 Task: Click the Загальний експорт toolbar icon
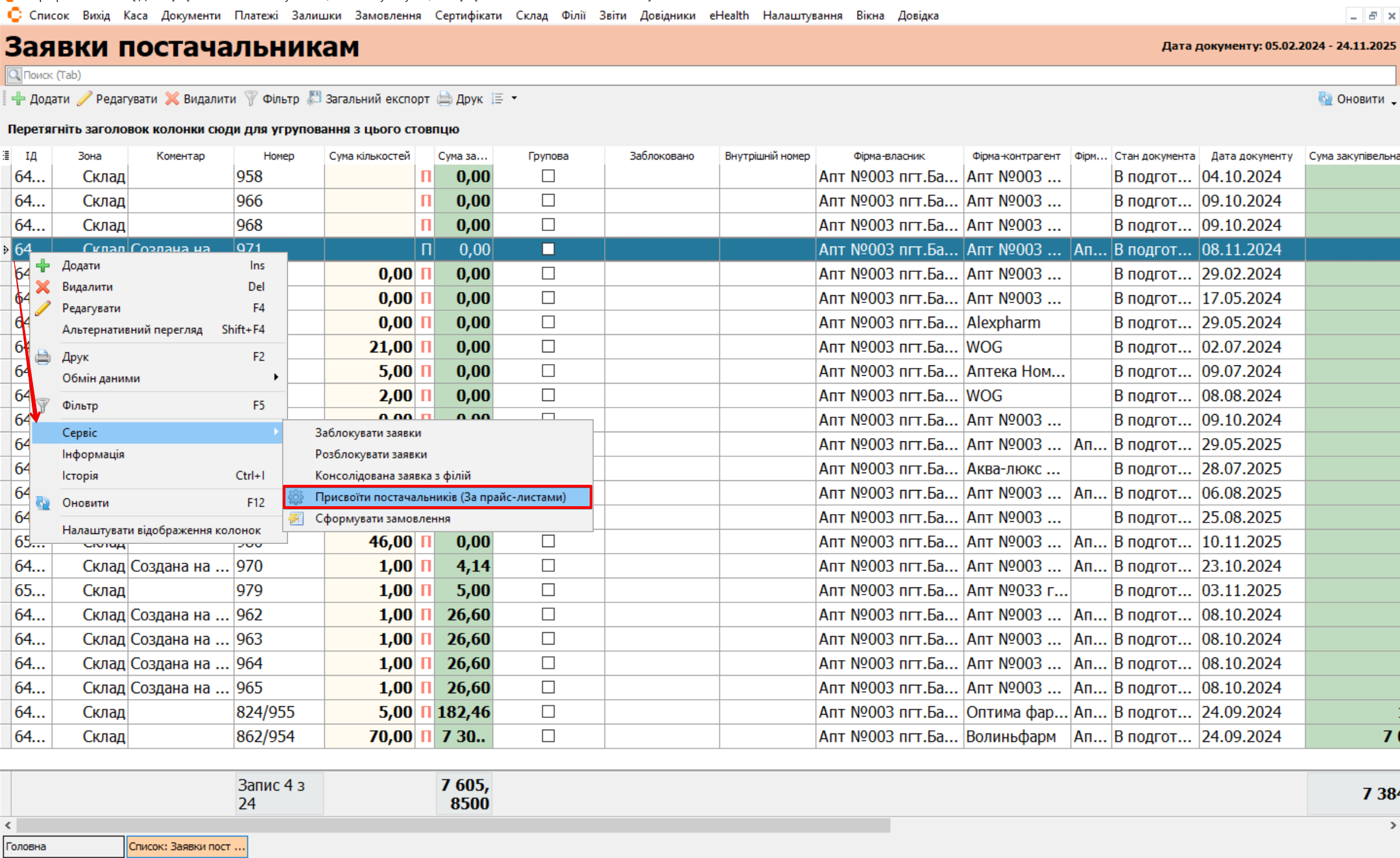(315, 99)
